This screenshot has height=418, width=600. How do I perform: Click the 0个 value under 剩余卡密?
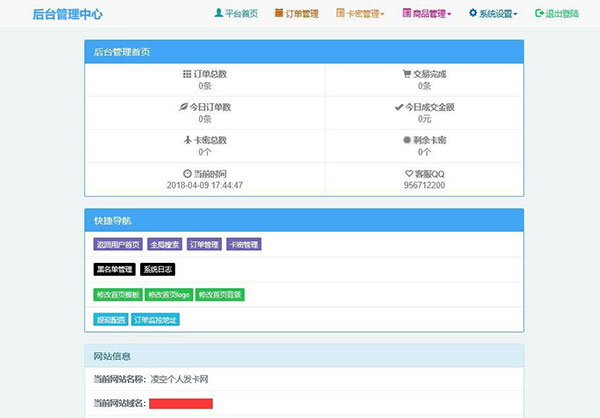[x=424, y=152]
